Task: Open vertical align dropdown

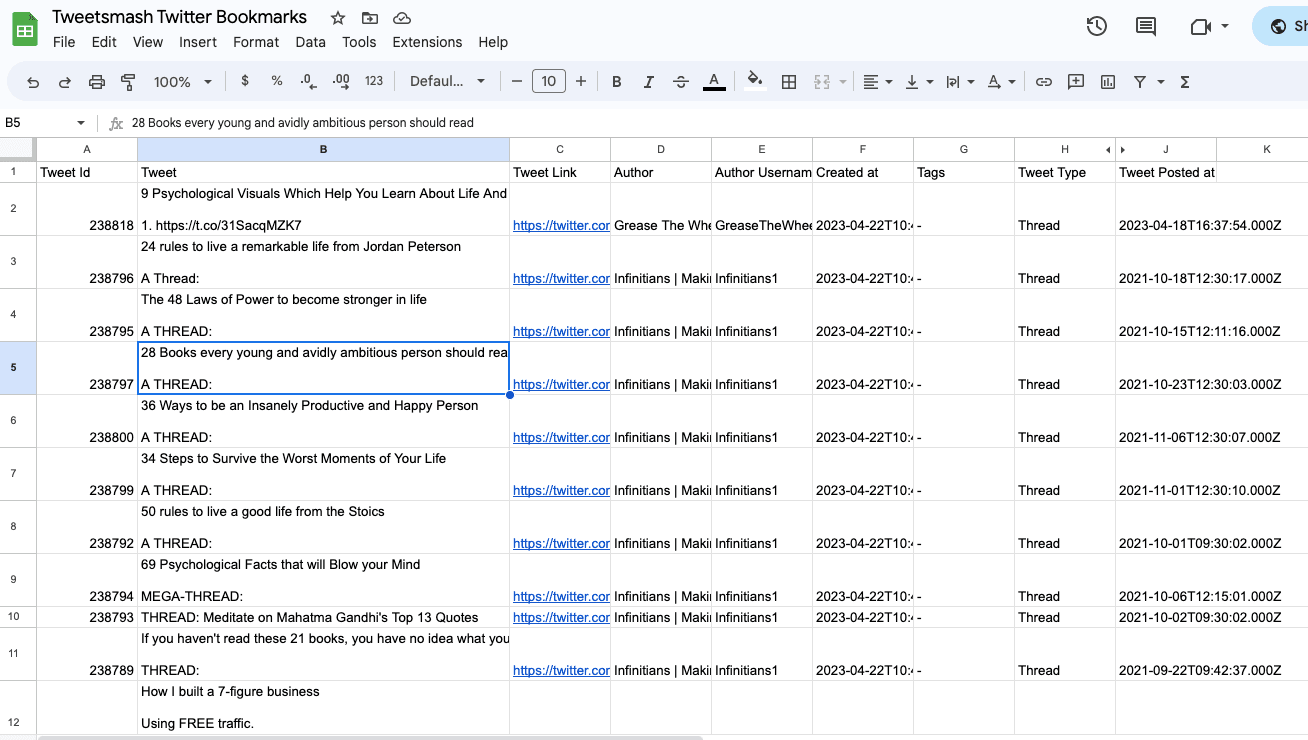Action: click(x=919, y=82)
